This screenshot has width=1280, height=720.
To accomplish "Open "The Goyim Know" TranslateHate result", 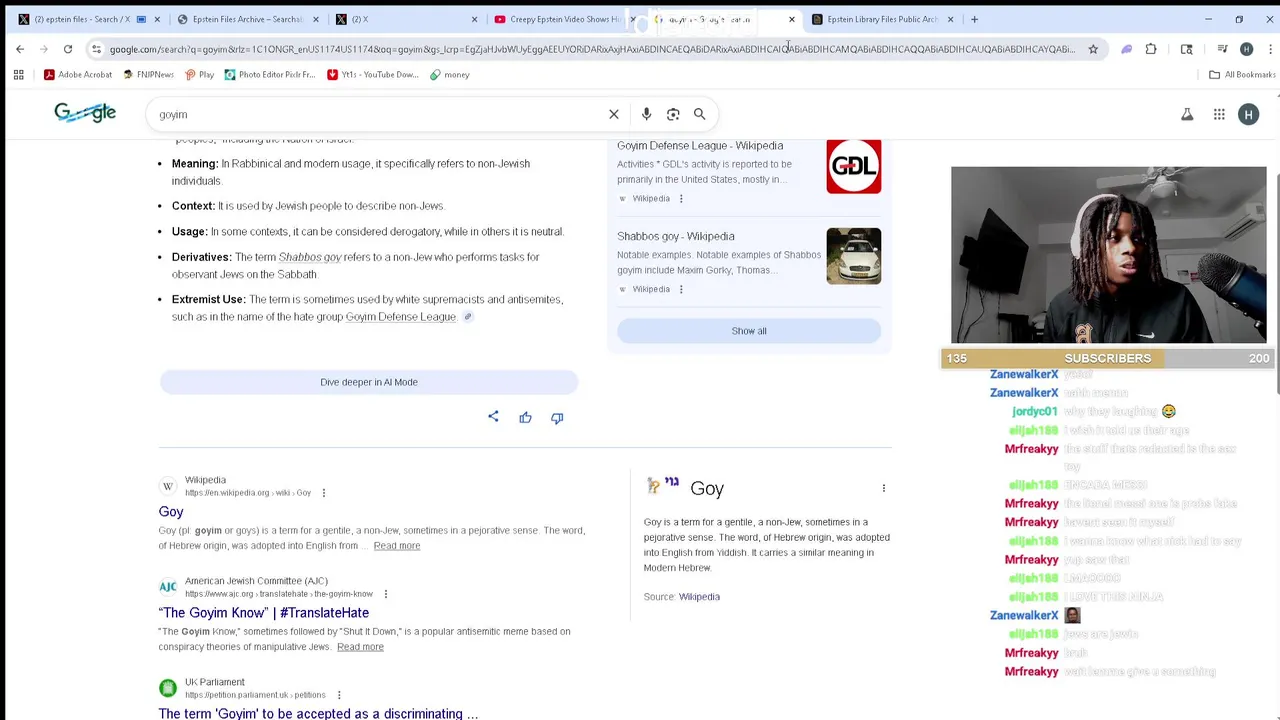I will click(x=263, y=613).
